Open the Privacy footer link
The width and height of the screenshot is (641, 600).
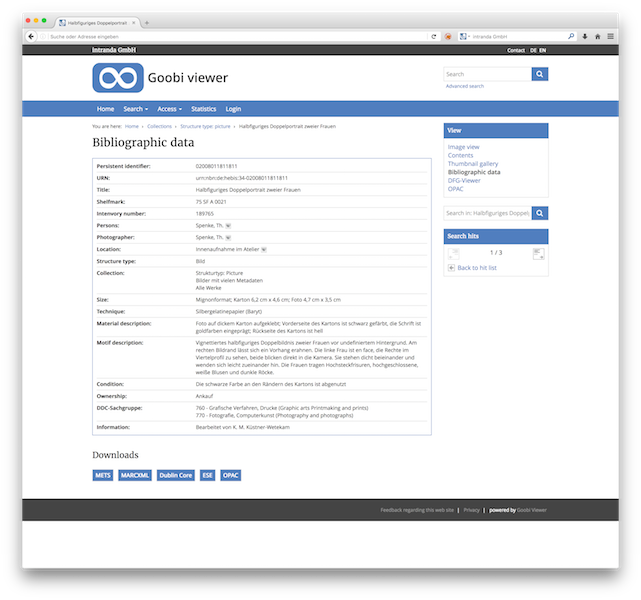[x=471, y=510]
